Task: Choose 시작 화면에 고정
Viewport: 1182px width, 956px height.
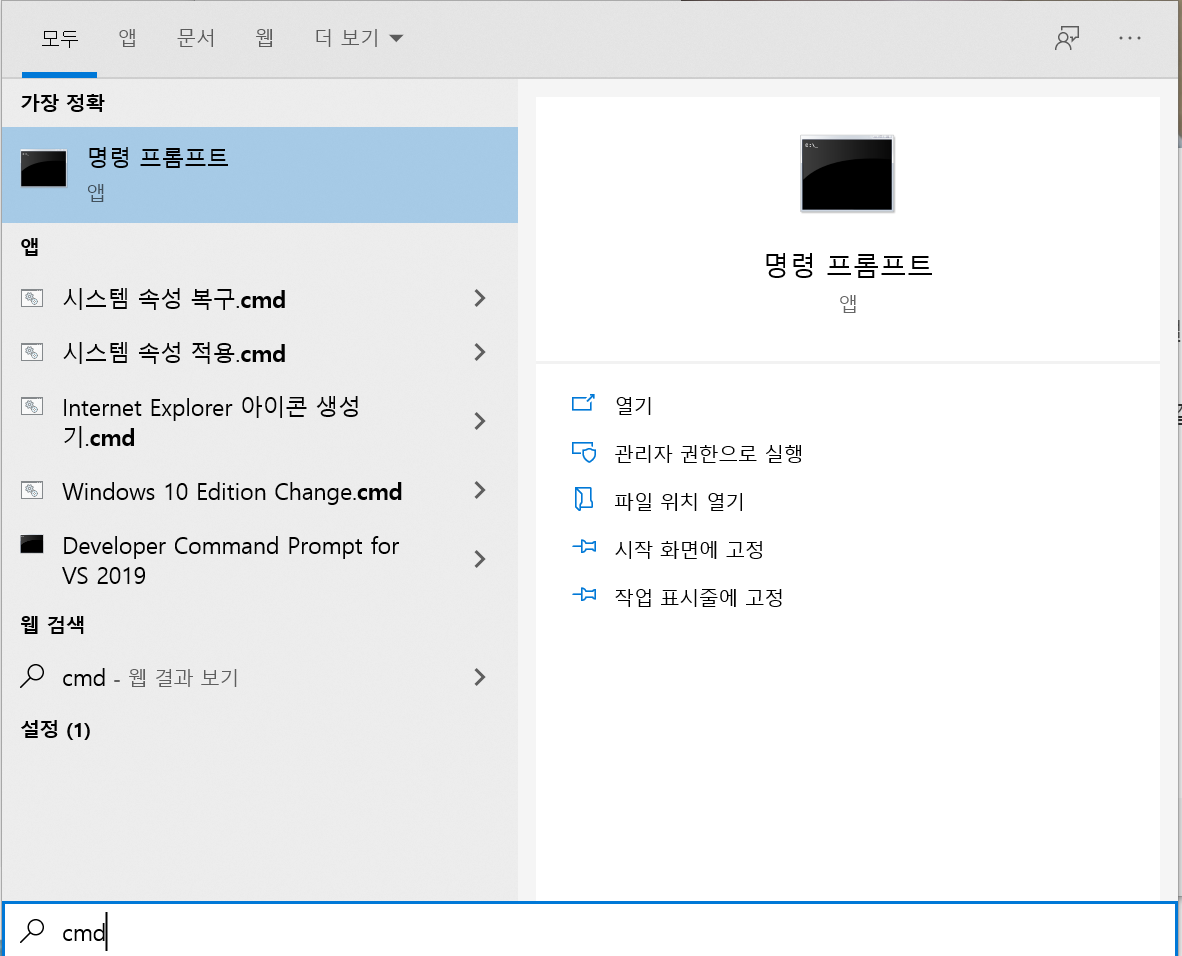Action: coord(689,549)
